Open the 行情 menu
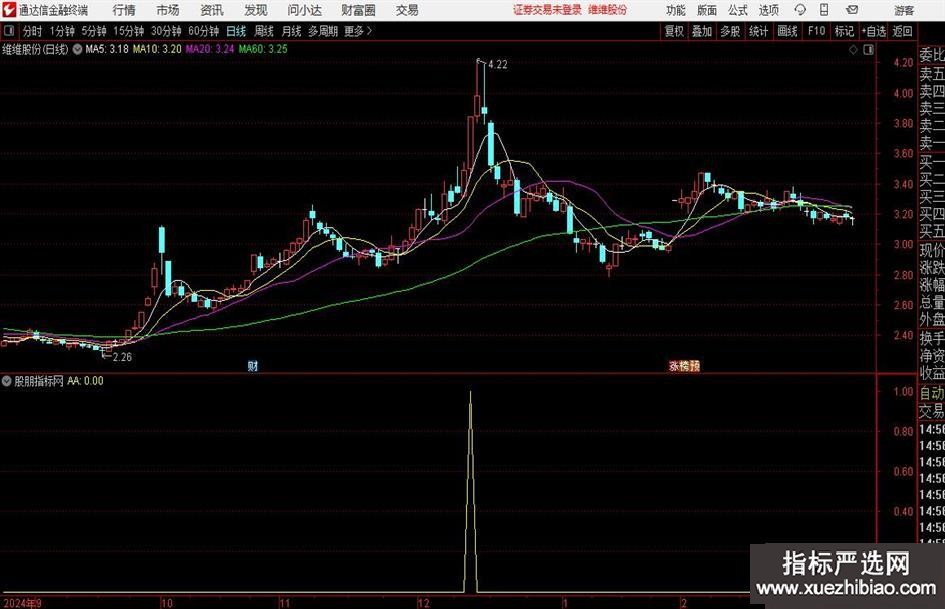Viewport: 945px width, 609px height. (x=124, y=10)
